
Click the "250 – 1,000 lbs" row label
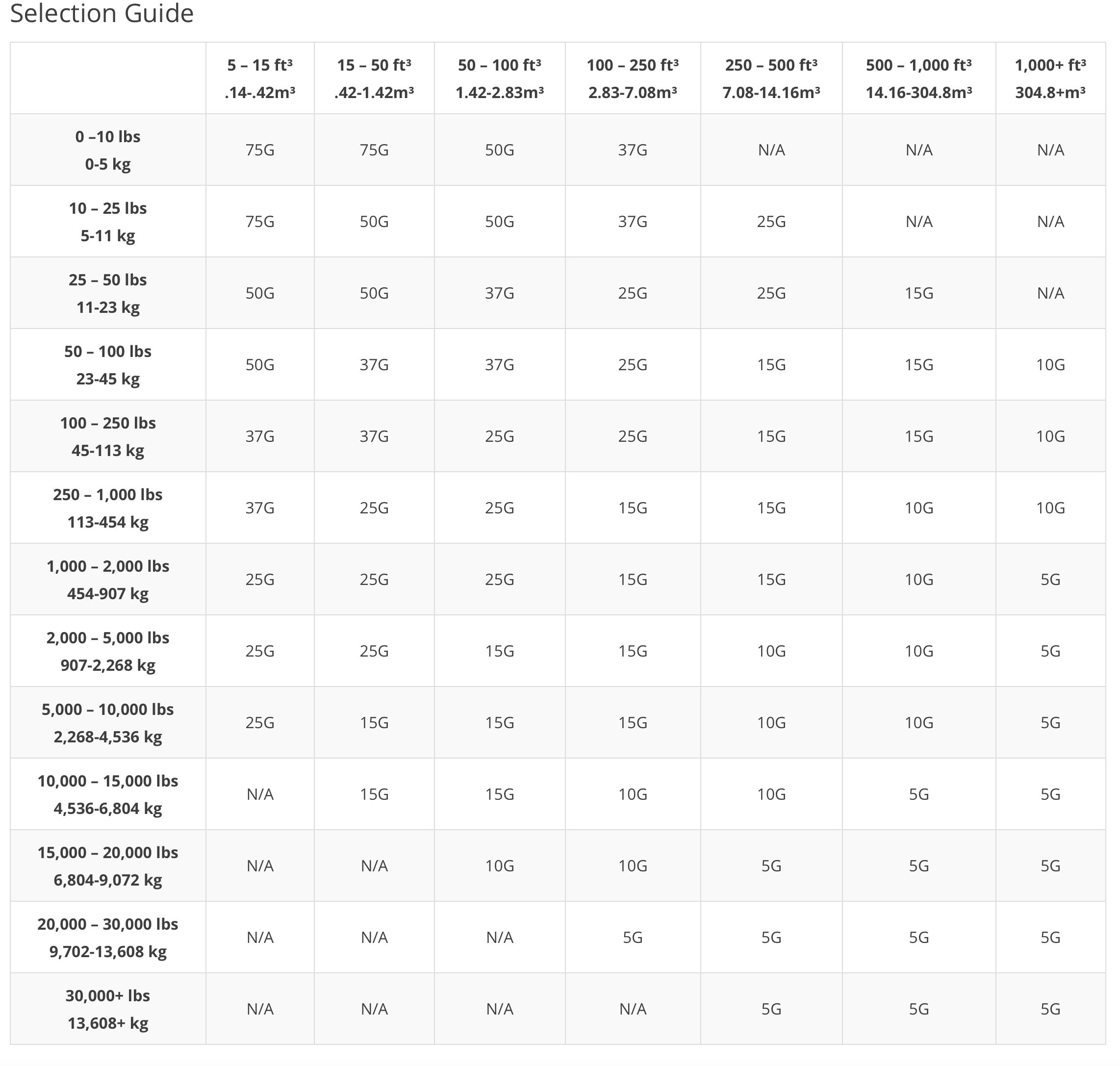pyautogui.click(x=108, y=496)
